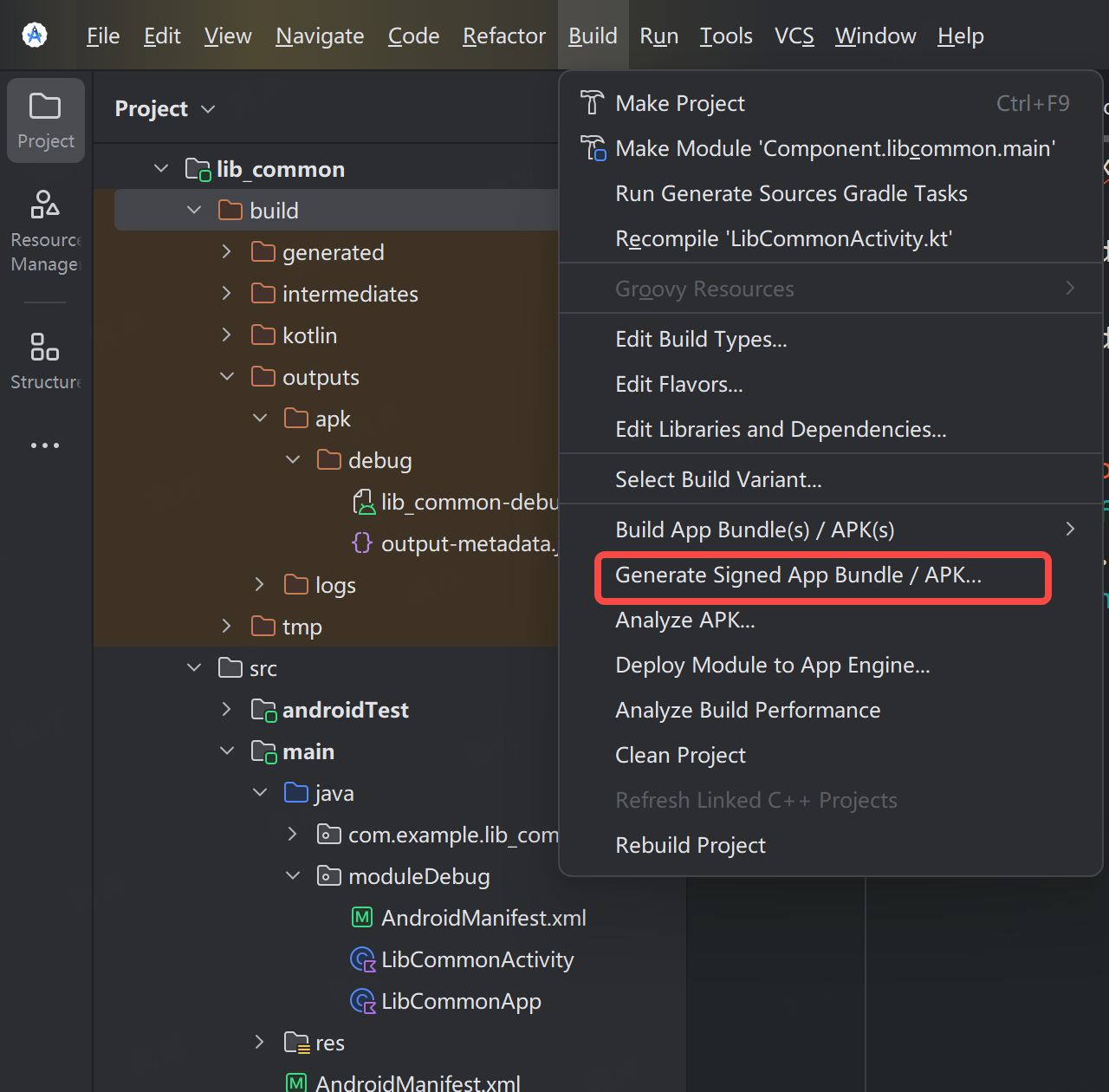The width and height of the screenshot is (1109, 1092).
Task: Click the java source folder icon
Action: point(296,793)
